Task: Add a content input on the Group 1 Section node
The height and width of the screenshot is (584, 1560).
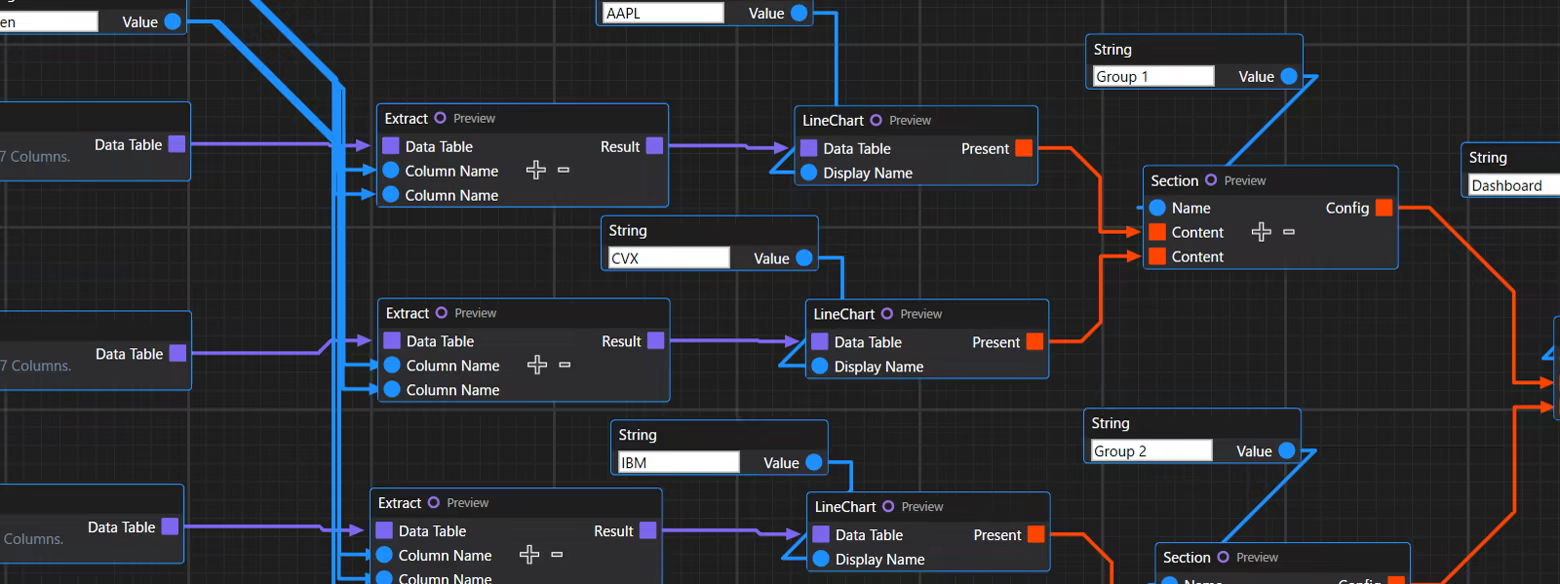Action: pyautogui.click(x=1261, y=232)
